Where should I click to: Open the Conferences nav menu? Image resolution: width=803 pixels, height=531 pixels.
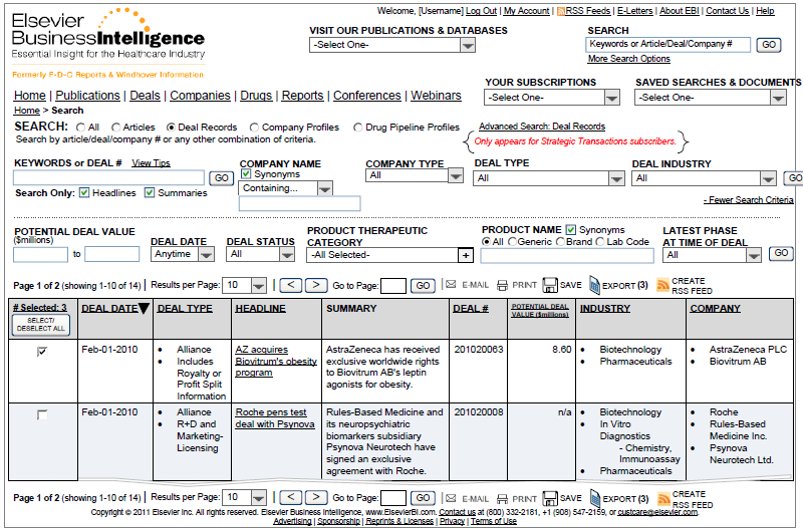pos(367,96)
